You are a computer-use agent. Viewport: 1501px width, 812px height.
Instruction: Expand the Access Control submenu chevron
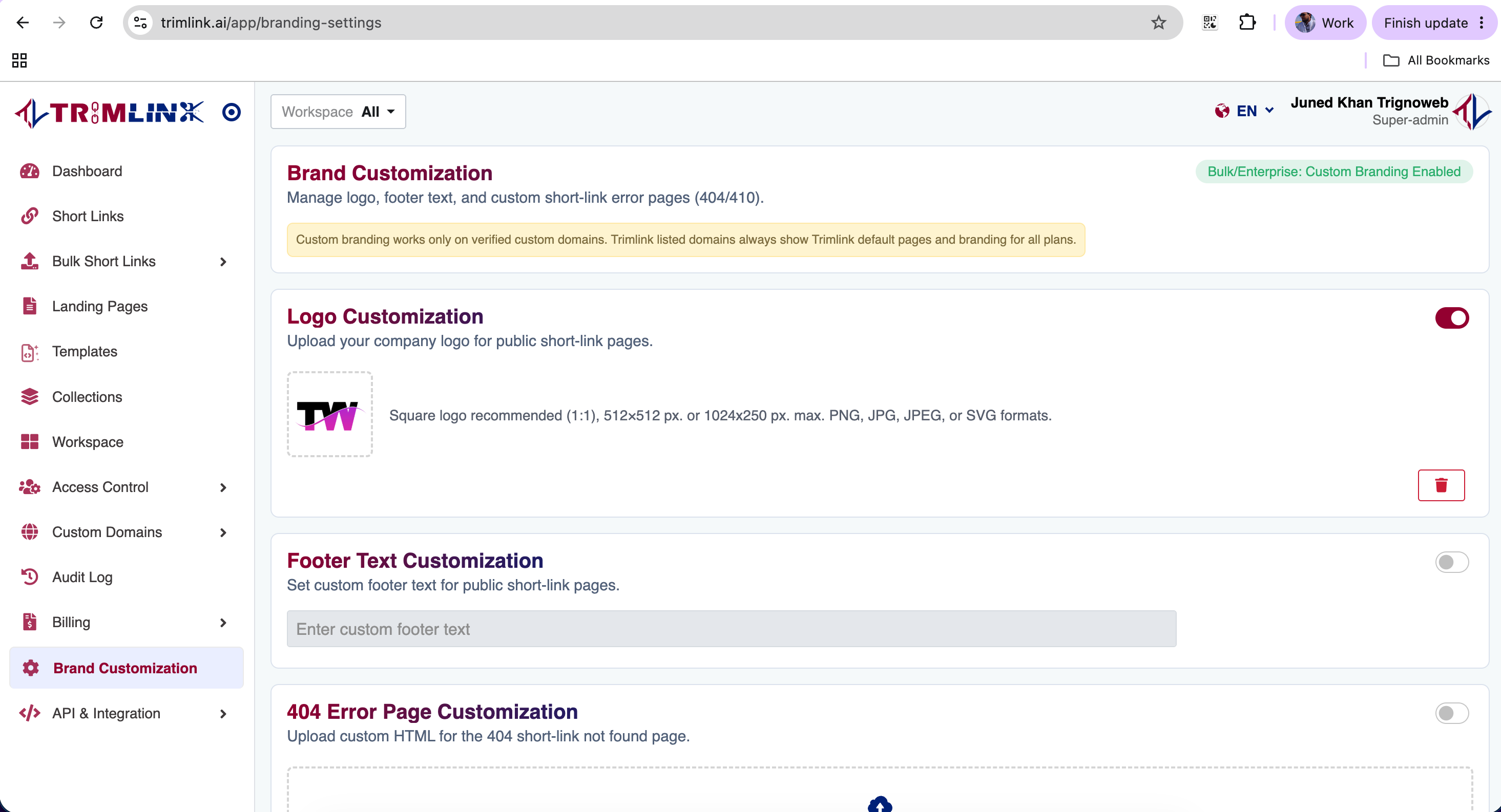[223, 487]
